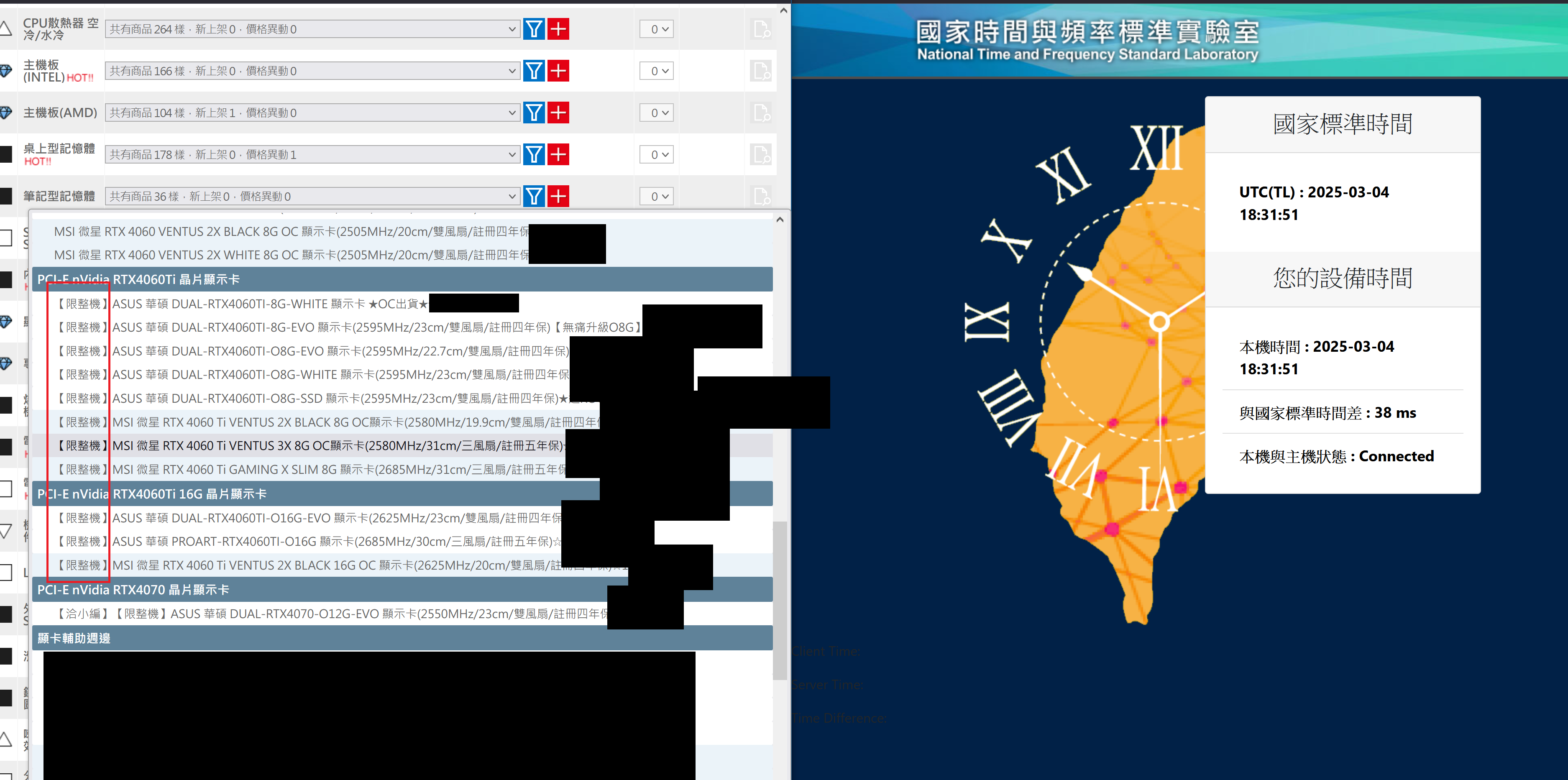Viewport: 1568px width, 780px height.
Task: Select MSI RTX 4060 Ti VENTUS 3X 8G option
Action: tap(402, 446)
